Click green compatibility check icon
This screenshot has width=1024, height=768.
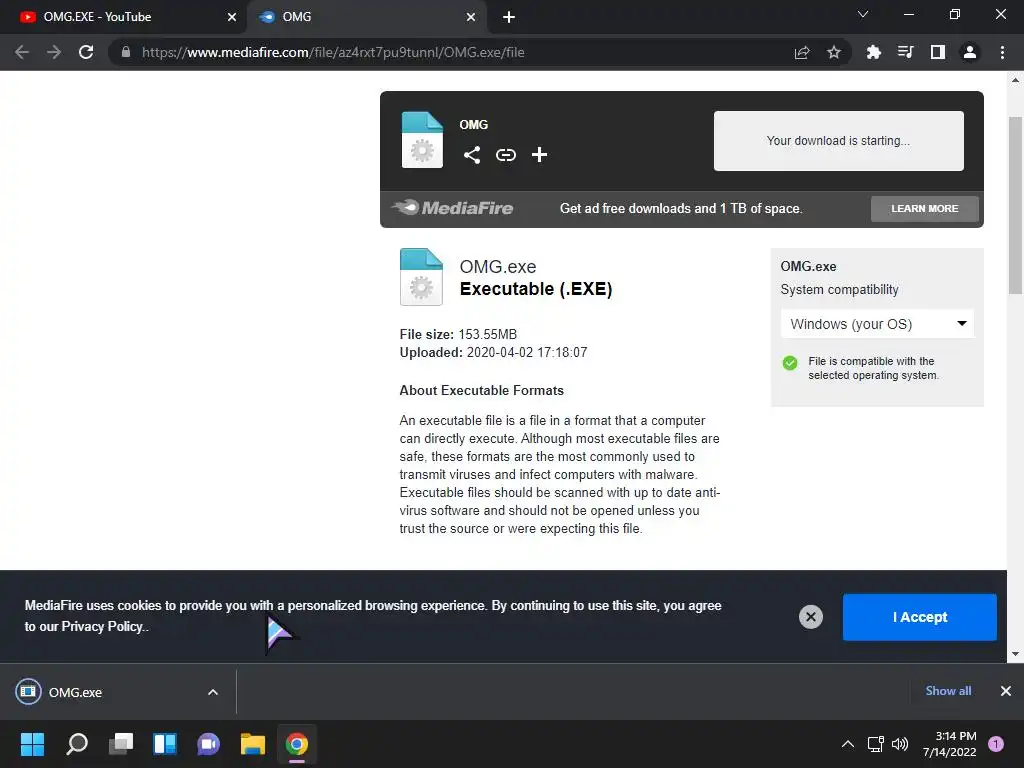790,363
